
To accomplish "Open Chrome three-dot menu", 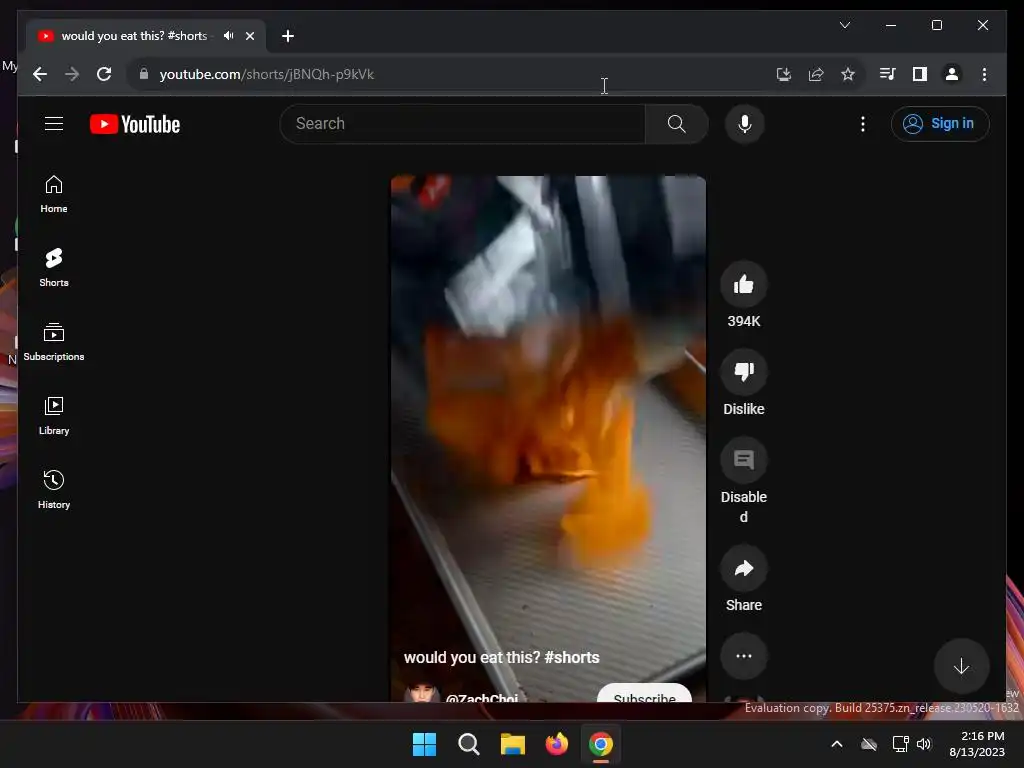I will (x=984, y=74).
